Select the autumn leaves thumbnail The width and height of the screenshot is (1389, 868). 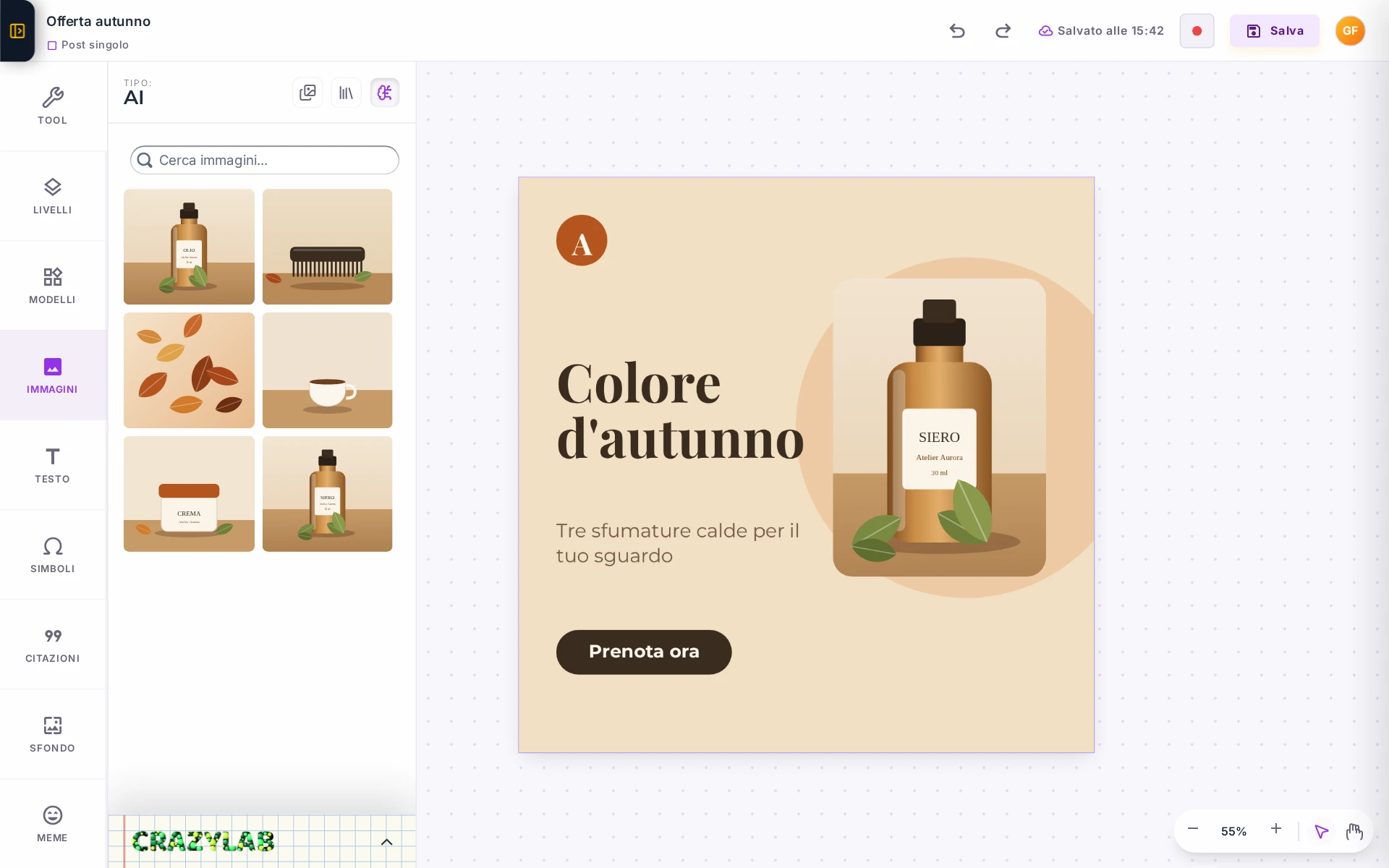(x=189, y=370)
